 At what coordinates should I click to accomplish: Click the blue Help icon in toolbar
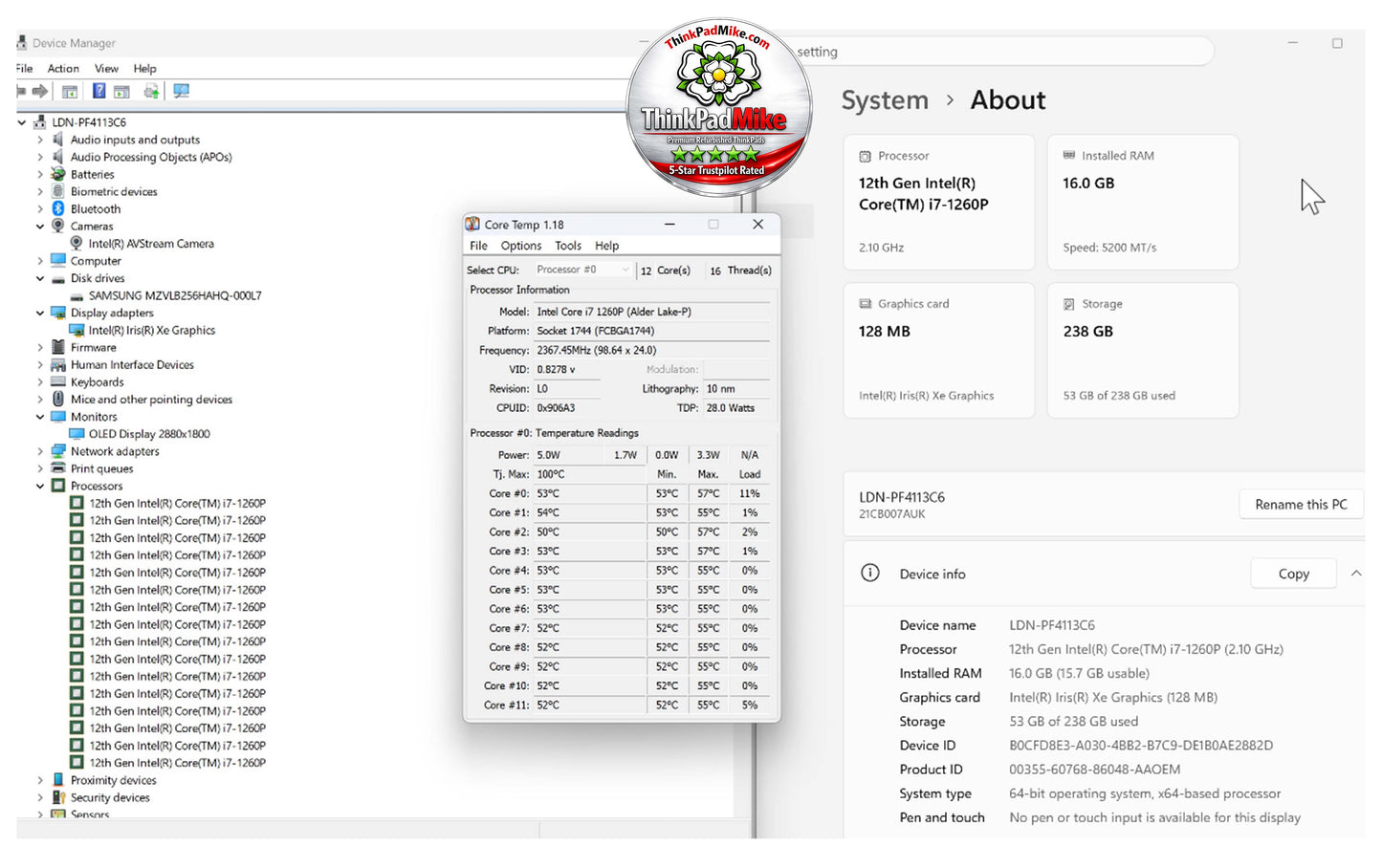click(x=99, y=92)
